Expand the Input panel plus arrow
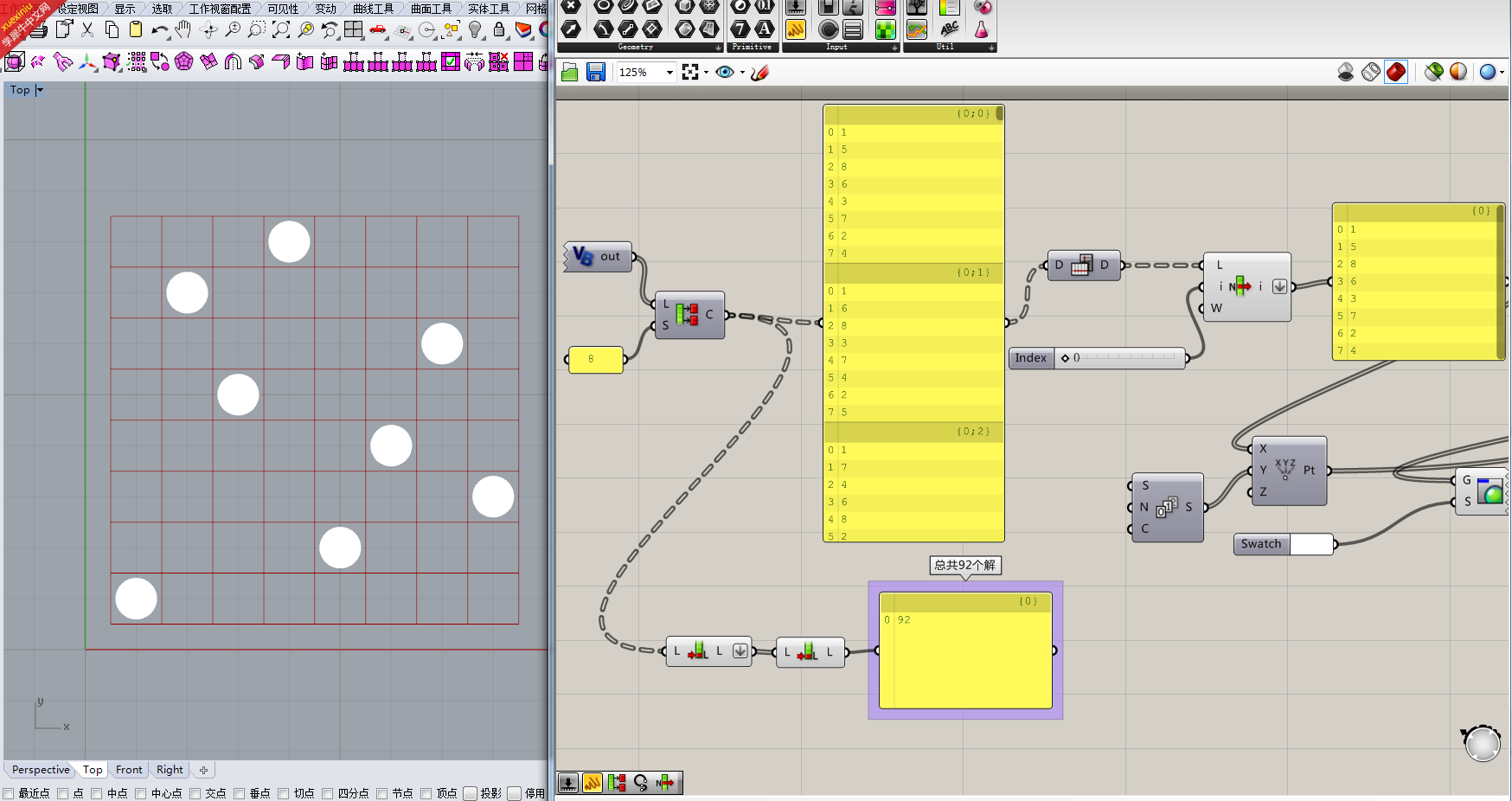The height and width of the screenshot is (801, 1512). (894, 48)
